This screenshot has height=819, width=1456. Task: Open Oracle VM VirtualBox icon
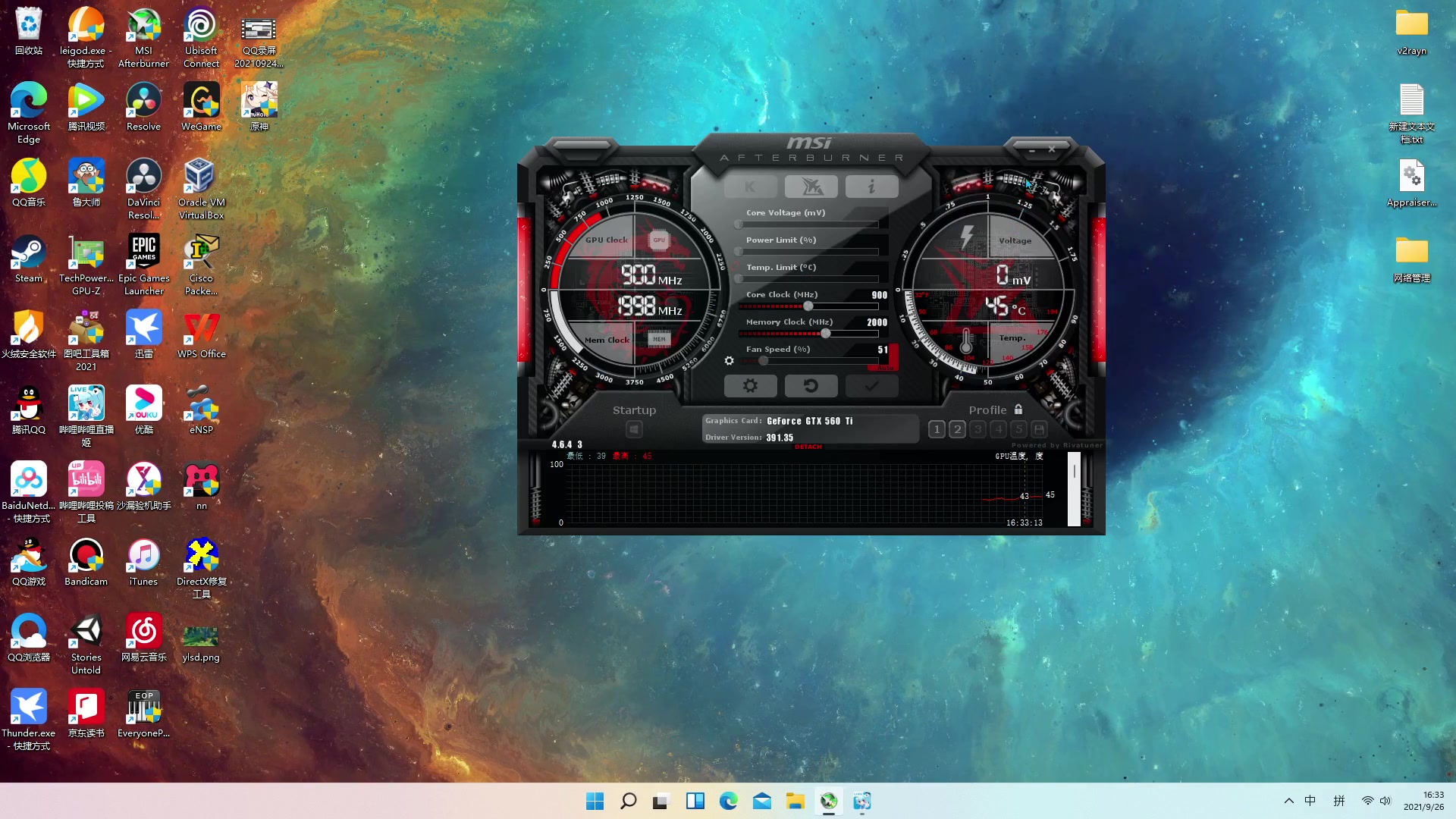[x=201, y=190]
